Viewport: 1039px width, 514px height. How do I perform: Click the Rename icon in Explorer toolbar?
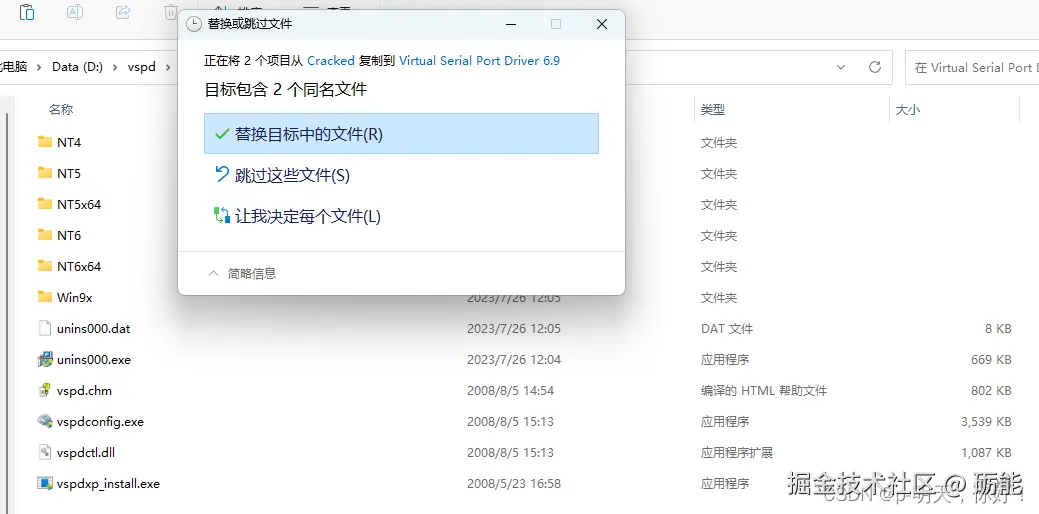(75, 12)
